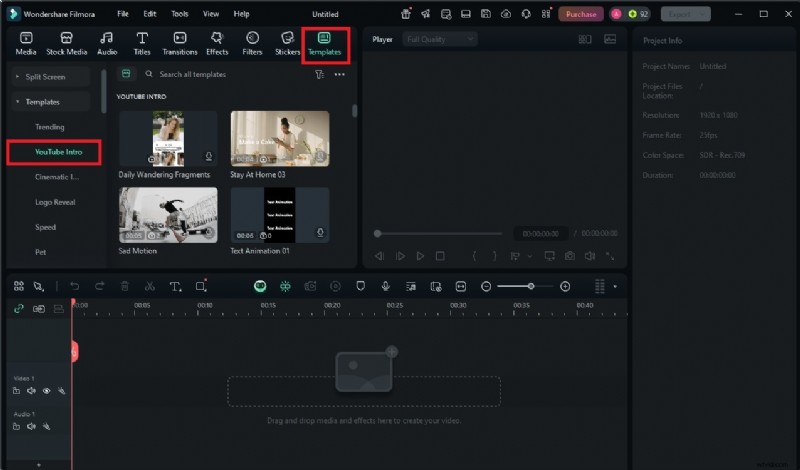This screenshot has height=470, width=800.
Task: Select the Transitions tool
Action: tap(179, 43)
